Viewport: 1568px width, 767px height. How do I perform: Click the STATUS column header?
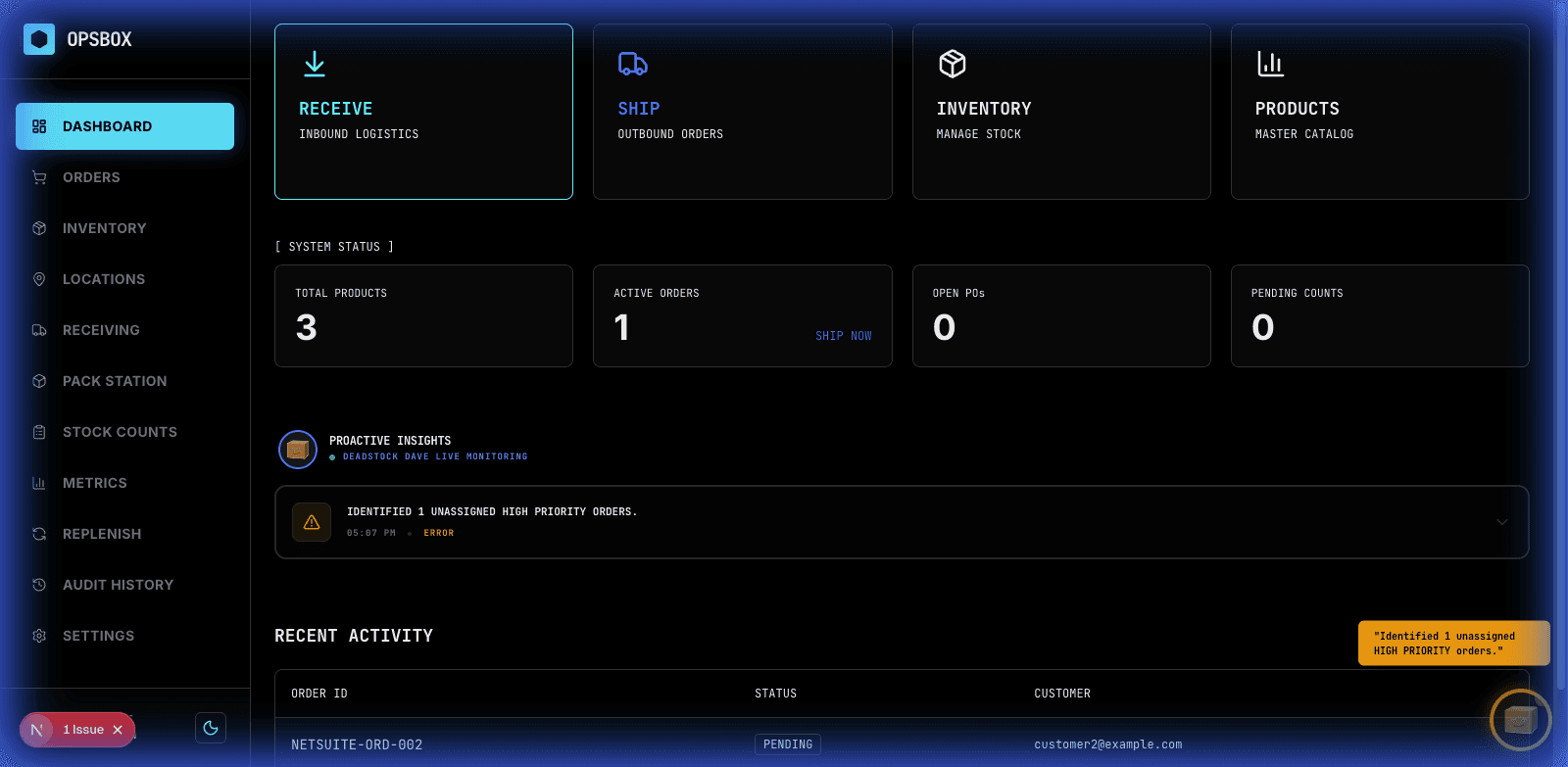pos(775,694)
